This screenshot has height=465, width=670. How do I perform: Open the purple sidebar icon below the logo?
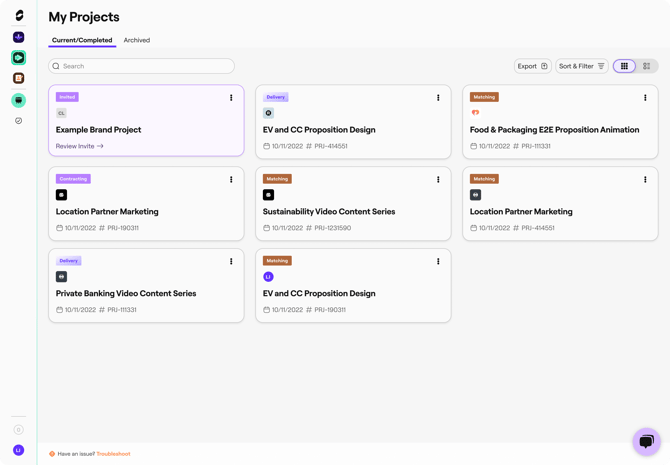18,37
